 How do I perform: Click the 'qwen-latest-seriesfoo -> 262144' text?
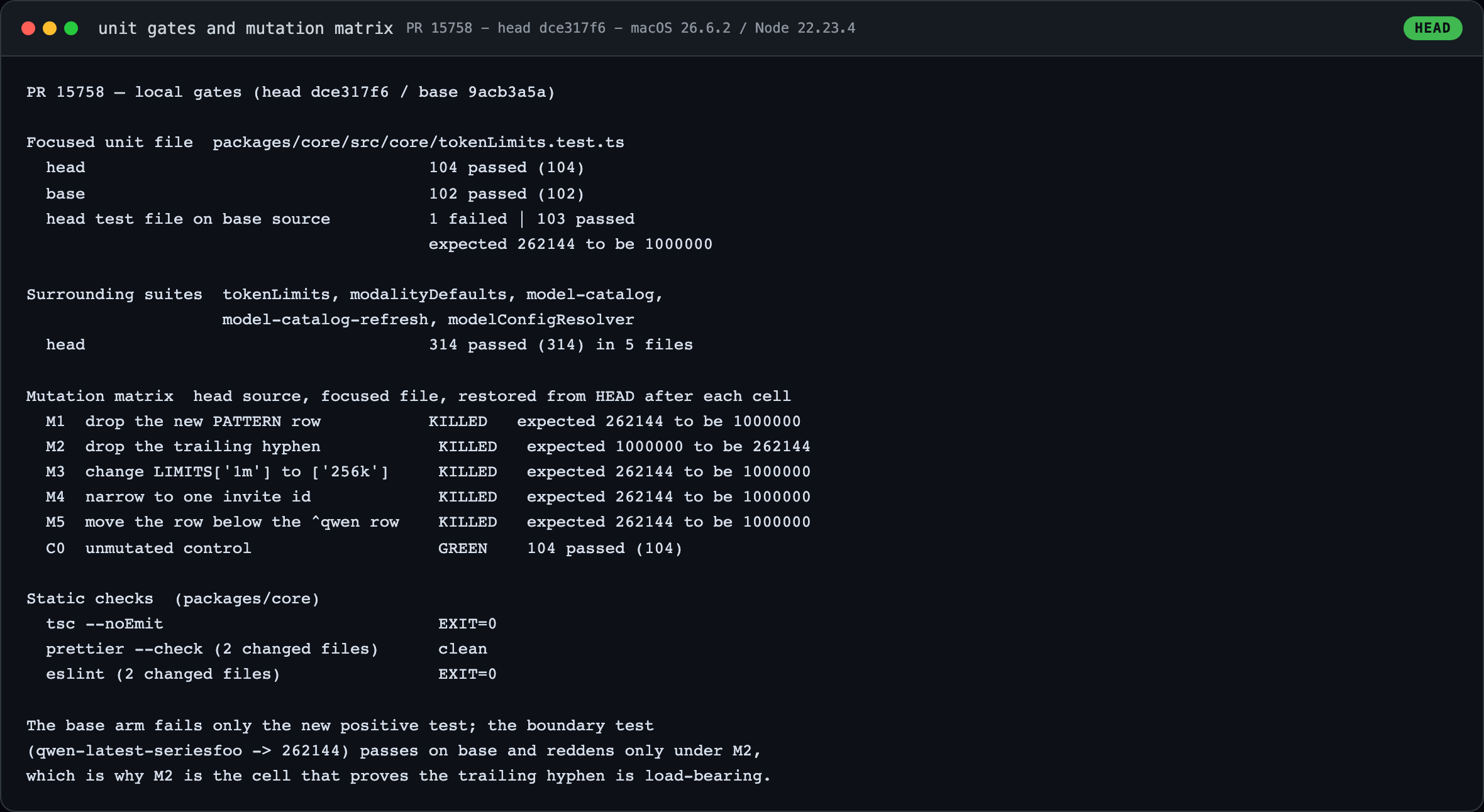(x=187, y=750)
